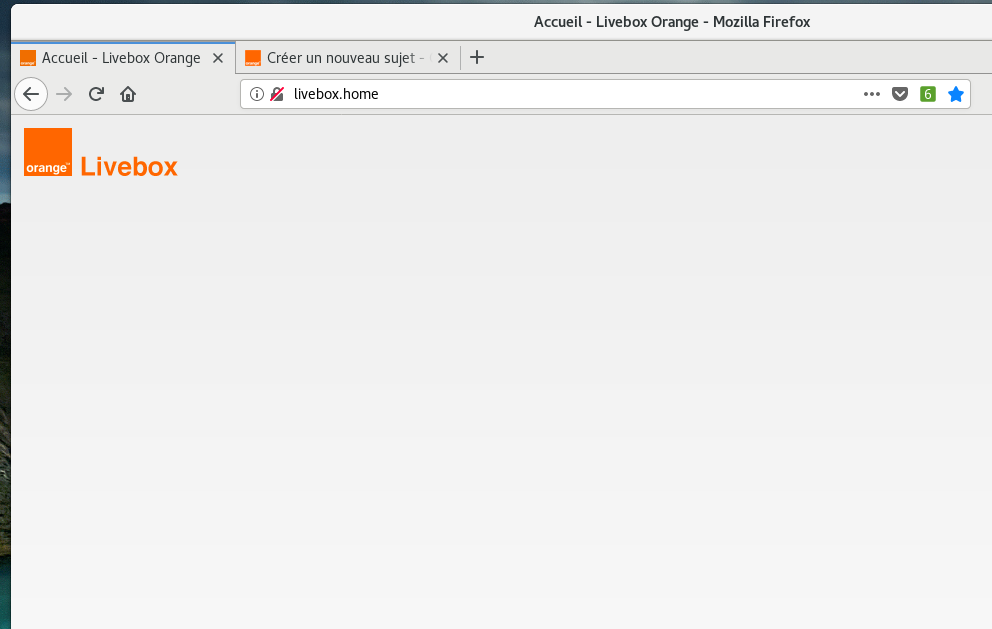The width and height of the screenshot is (992, 629).
Task: Click the forward navigation arrow
Action: tap(64, 94)
